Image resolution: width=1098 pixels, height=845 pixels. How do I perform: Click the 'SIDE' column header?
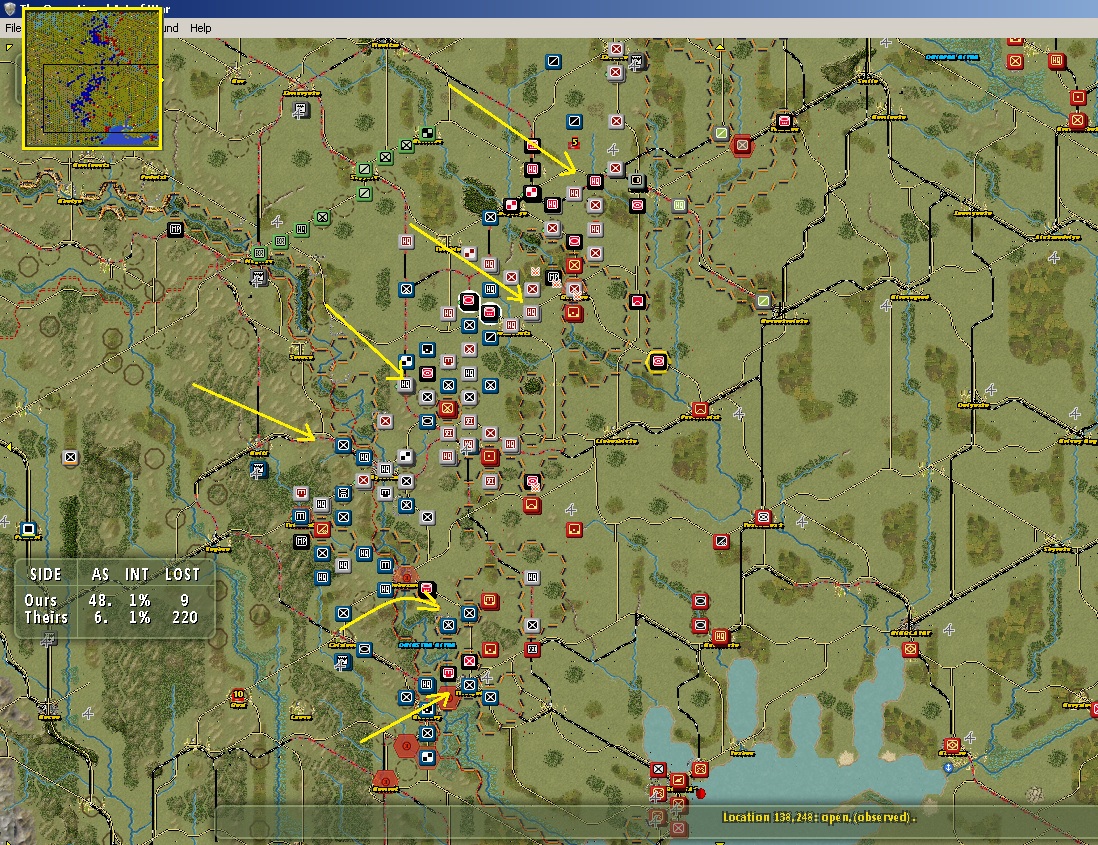[46, 574]
